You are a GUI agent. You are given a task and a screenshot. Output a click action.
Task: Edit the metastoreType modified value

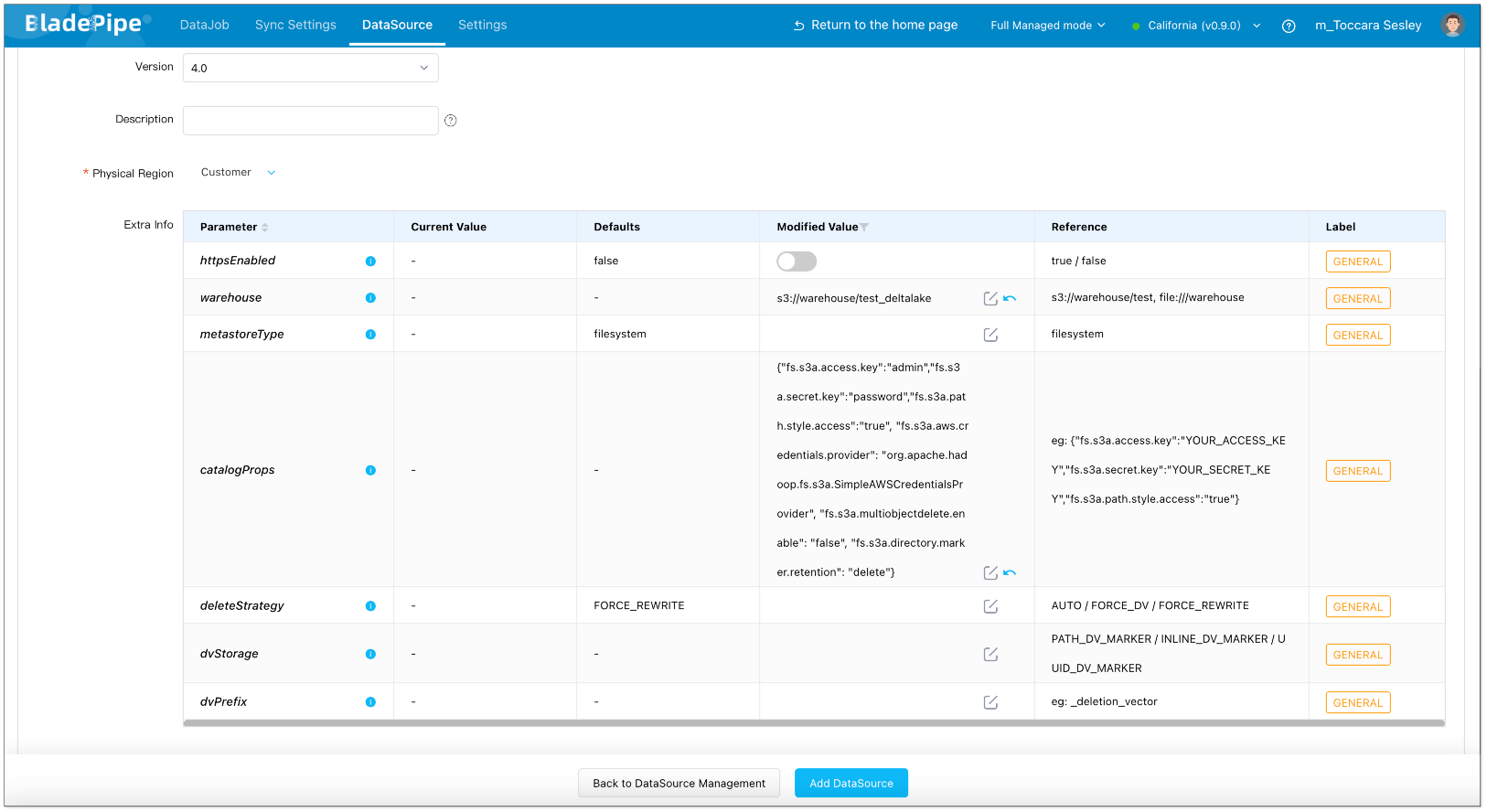[x=990, y=335]
